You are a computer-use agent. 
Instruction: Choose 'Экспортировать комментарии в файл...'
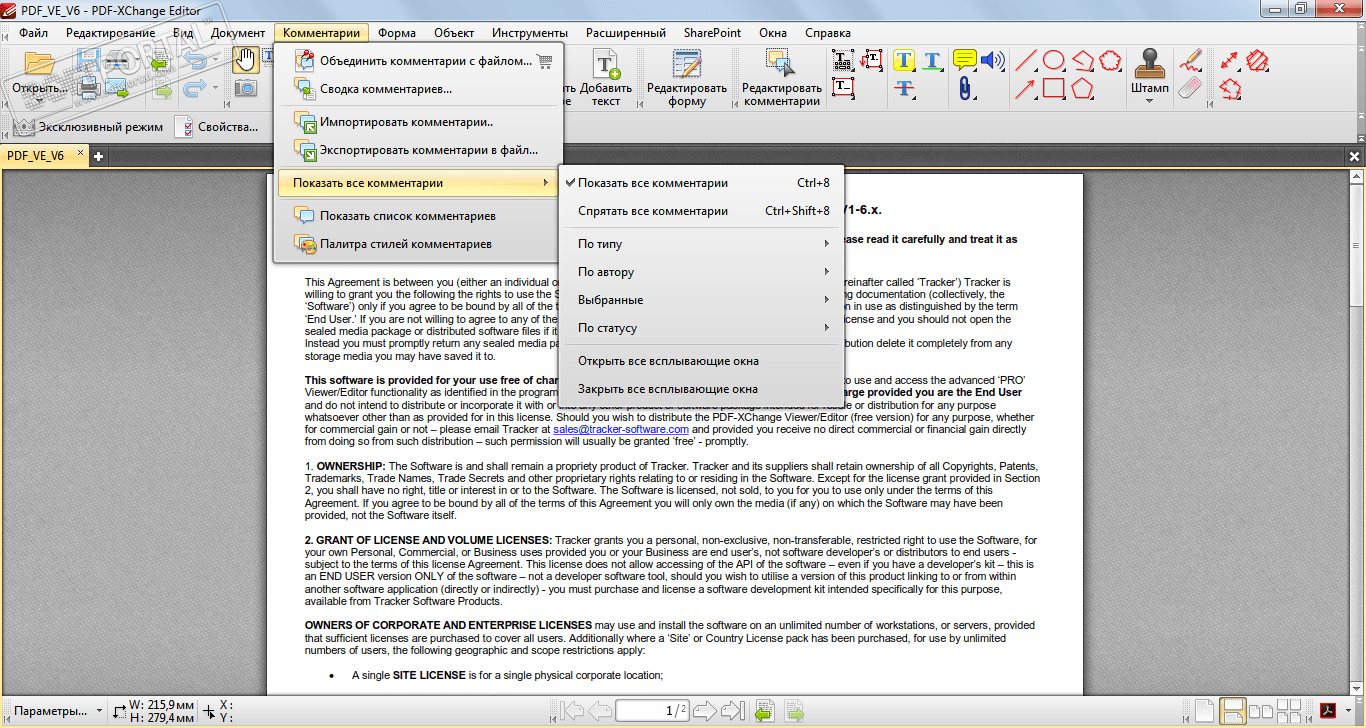pos(418,151)
